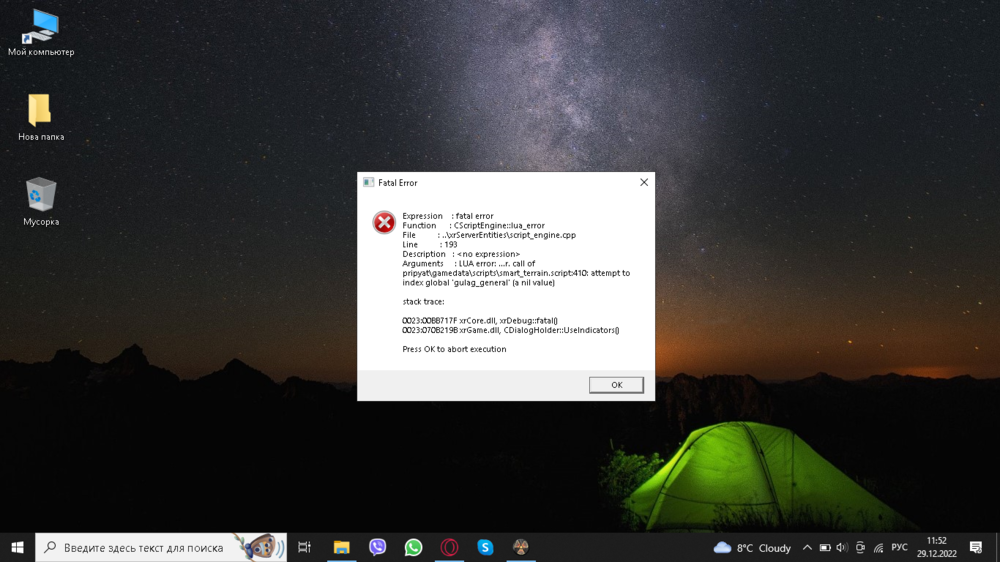Open the Windows Start menu

[x=17, y=547]
